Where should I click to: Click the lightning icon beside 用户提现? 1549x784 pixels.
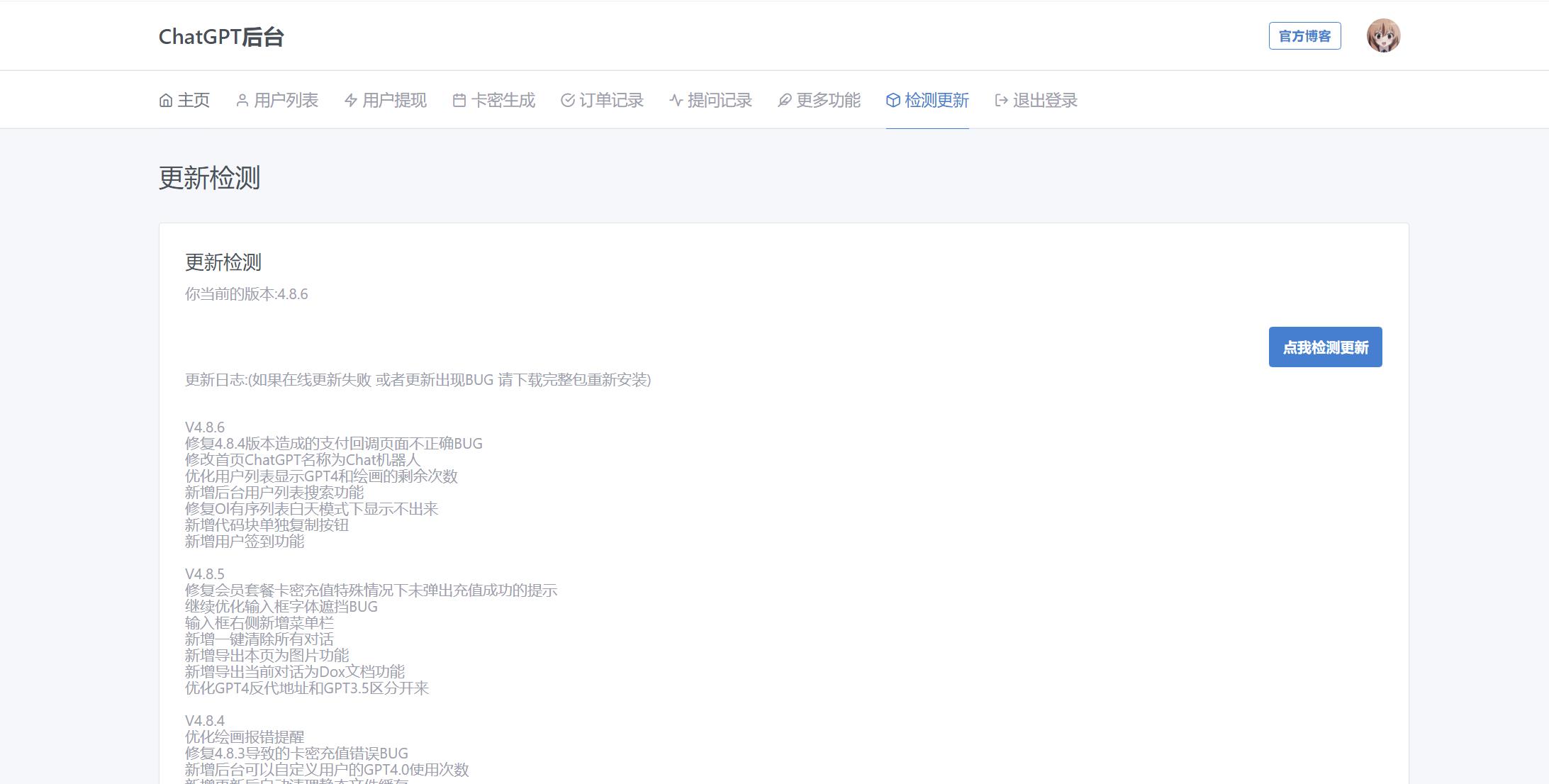pos(351,101)
